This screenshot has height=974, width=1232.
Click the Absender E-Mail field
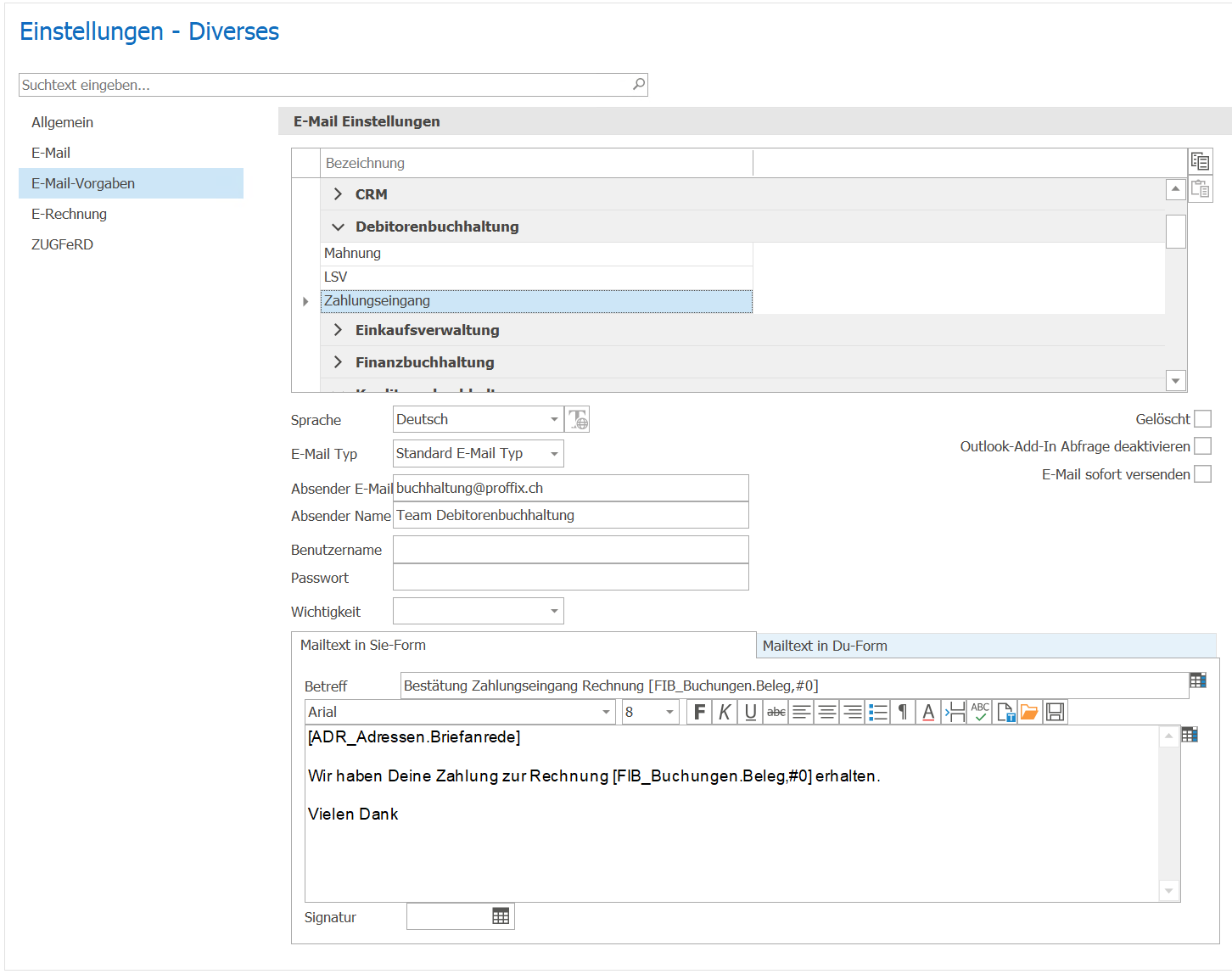(x=571, y=488)
